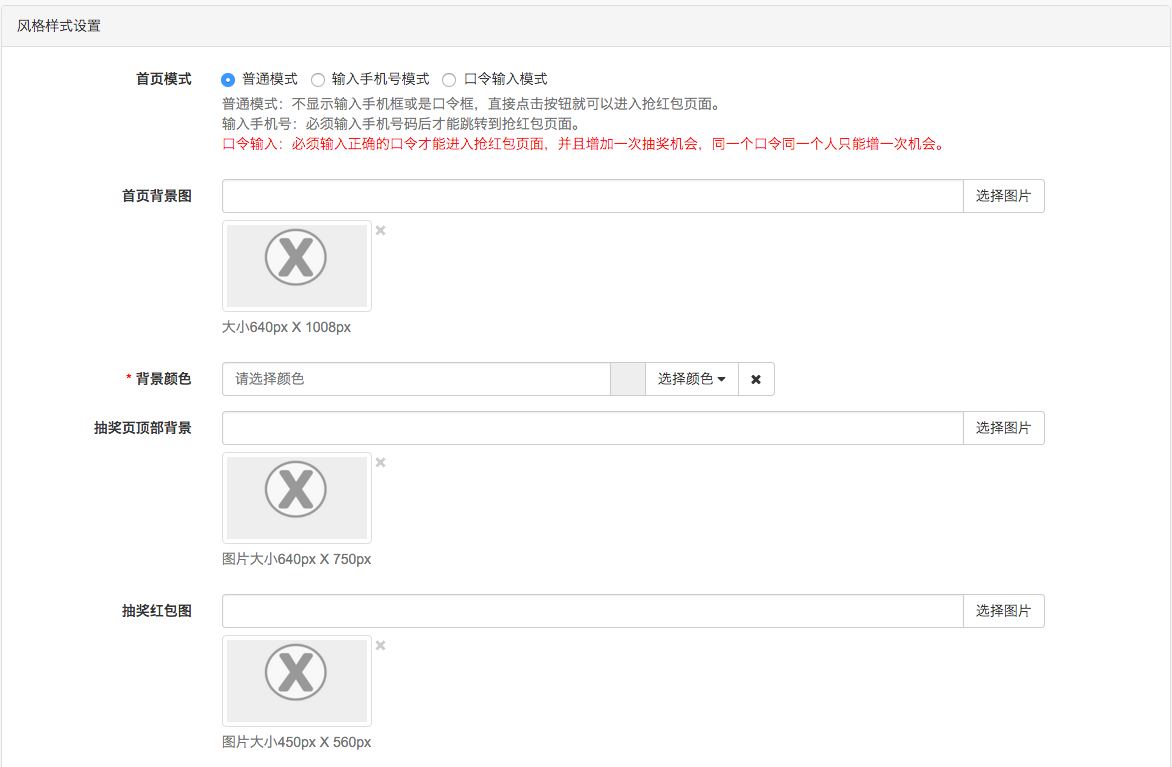Click the 抽奖页顶部背景 placeholder thumbnail
The width and height of the screenshot is (1172, 767).
click(297, 498)
